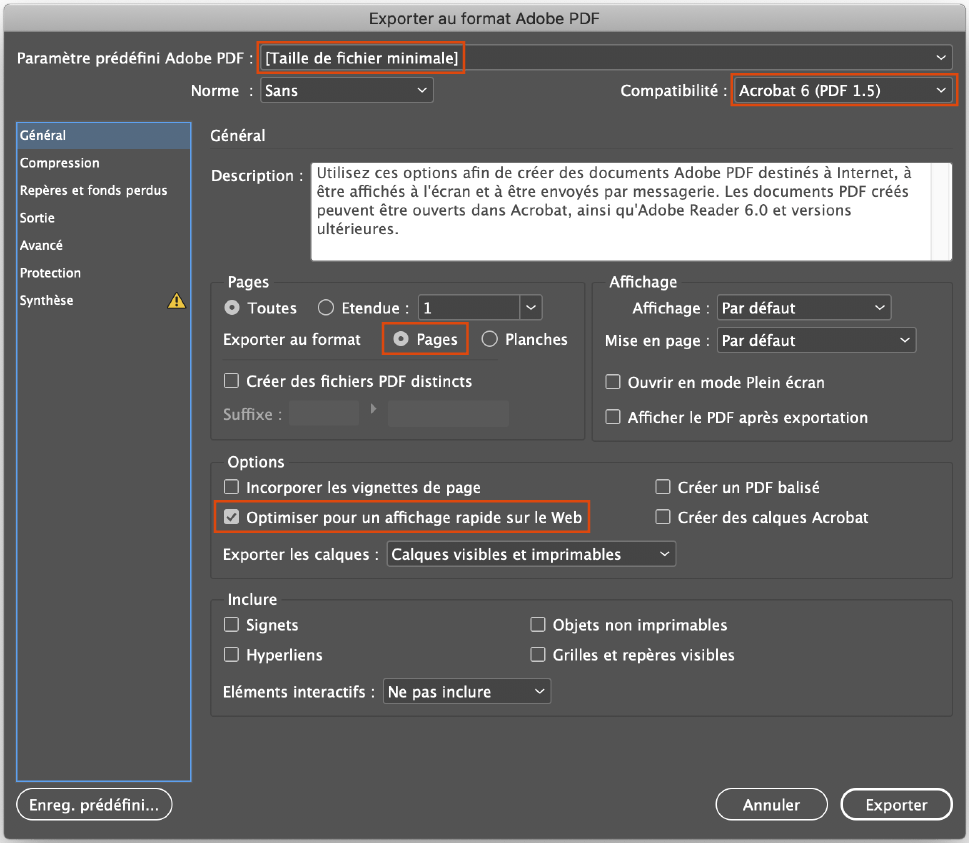
Task: Open the Synthèse category
Action: (104, 300)
